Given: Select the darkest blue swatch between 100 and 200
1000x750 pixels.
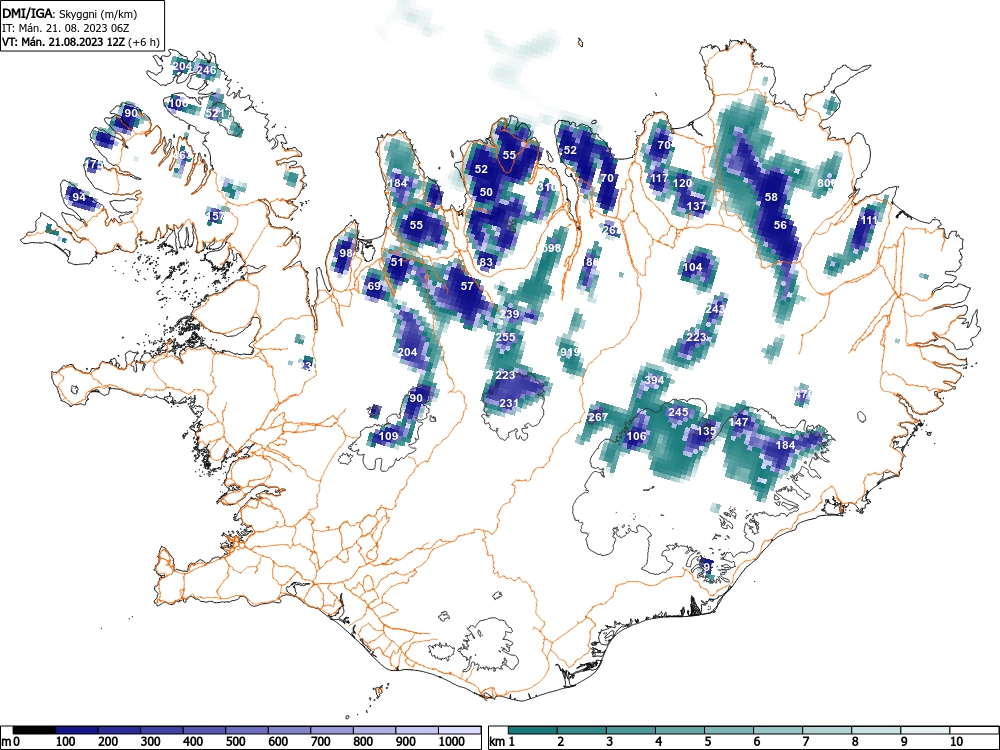Looking at the screenshot, I should click(77, 730).
